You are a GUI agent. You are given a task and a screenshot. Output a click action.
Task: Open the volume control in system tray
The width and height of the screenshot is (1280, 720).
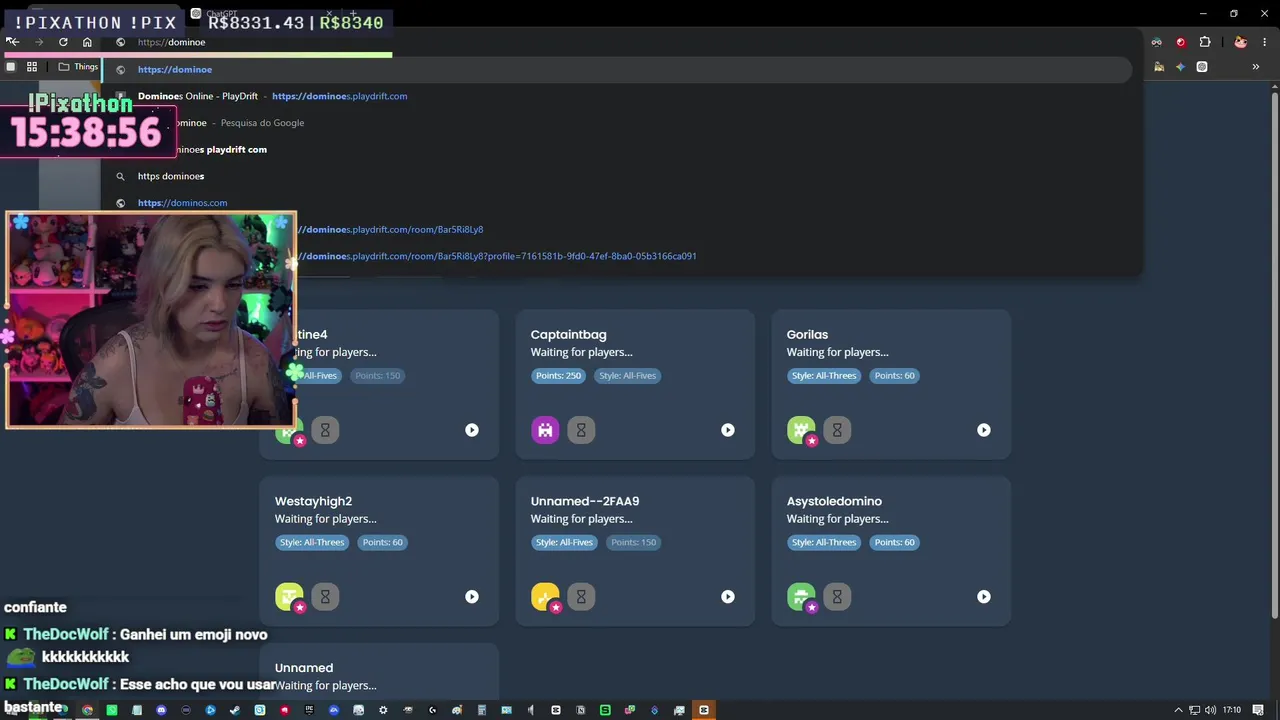click(1211, 710)
